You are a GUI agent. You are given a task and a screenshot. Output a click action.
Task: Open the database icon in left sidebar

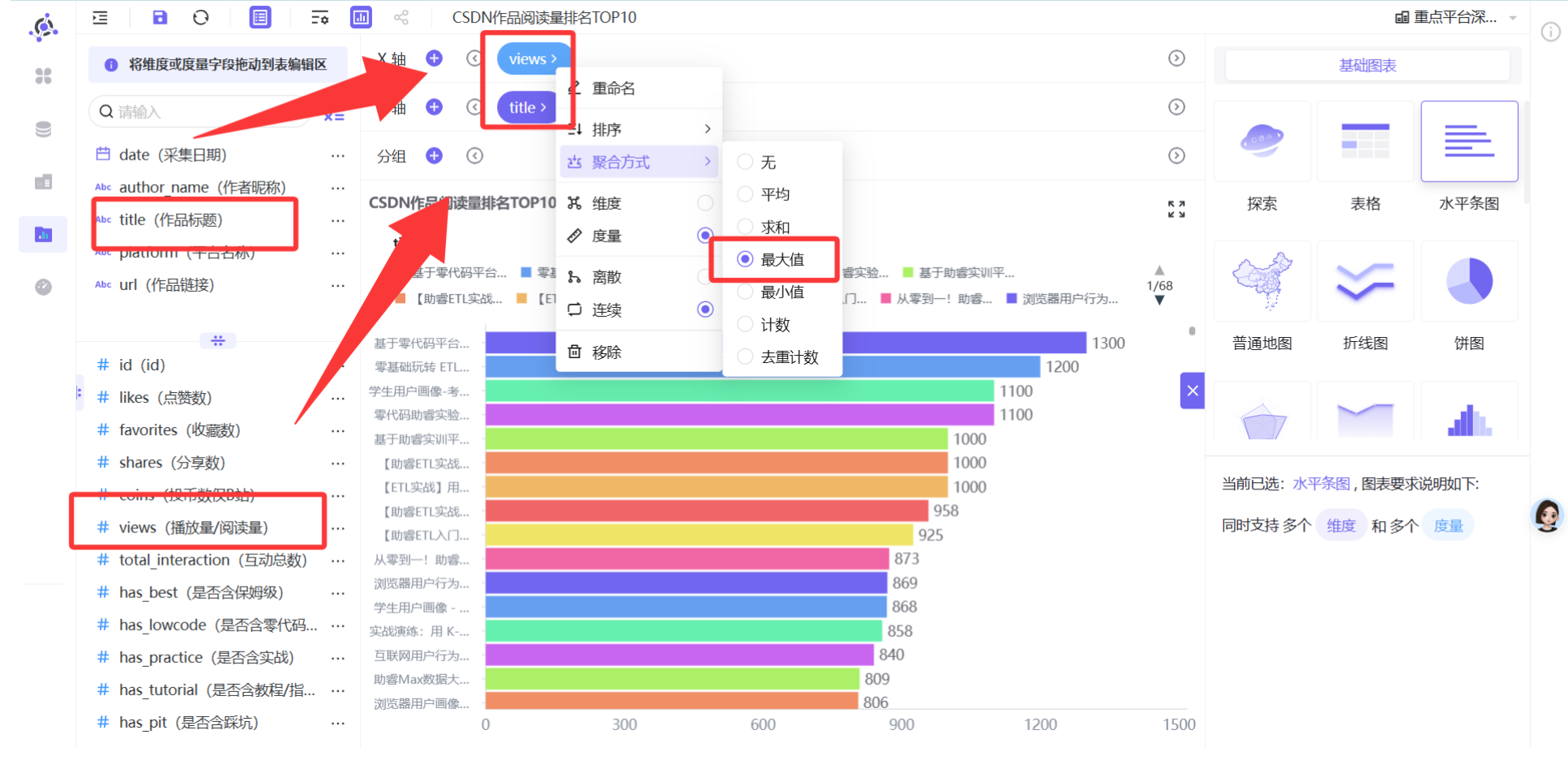click(x=44, y=129)
